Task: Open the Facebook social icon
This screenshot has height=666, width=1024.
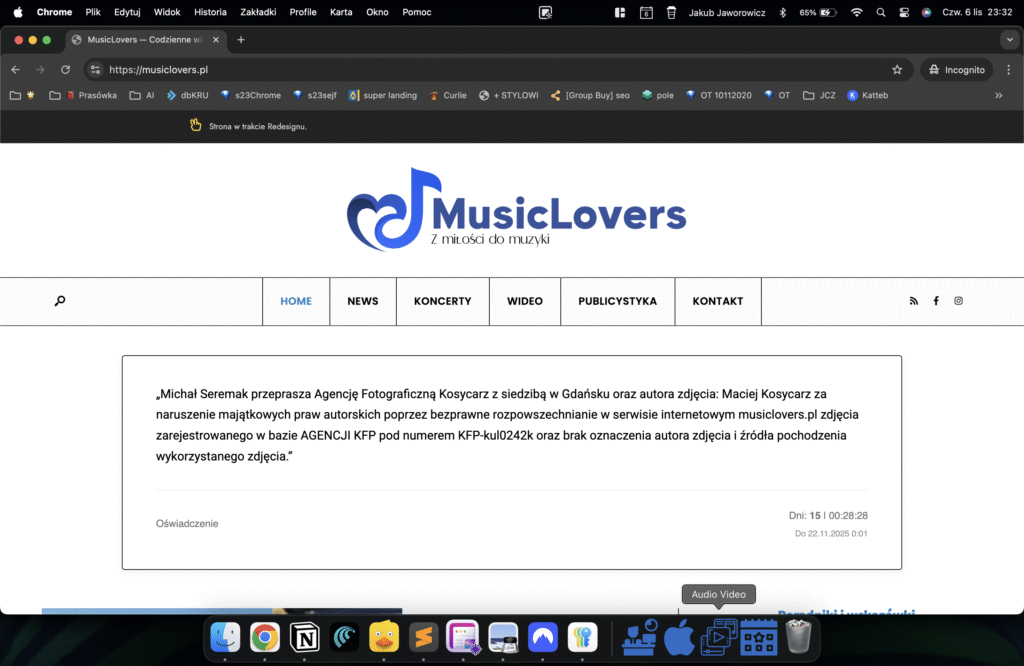Action: click(x=936, y=301)
